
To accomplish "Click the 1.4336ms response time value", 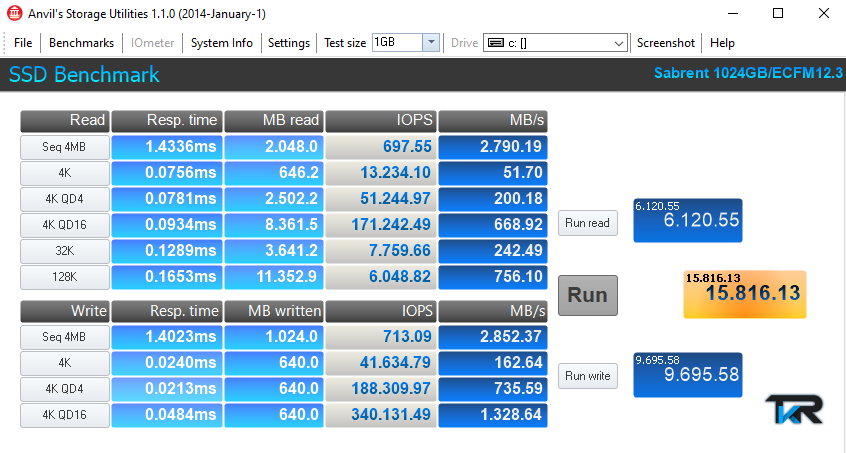I will [167, 147].
